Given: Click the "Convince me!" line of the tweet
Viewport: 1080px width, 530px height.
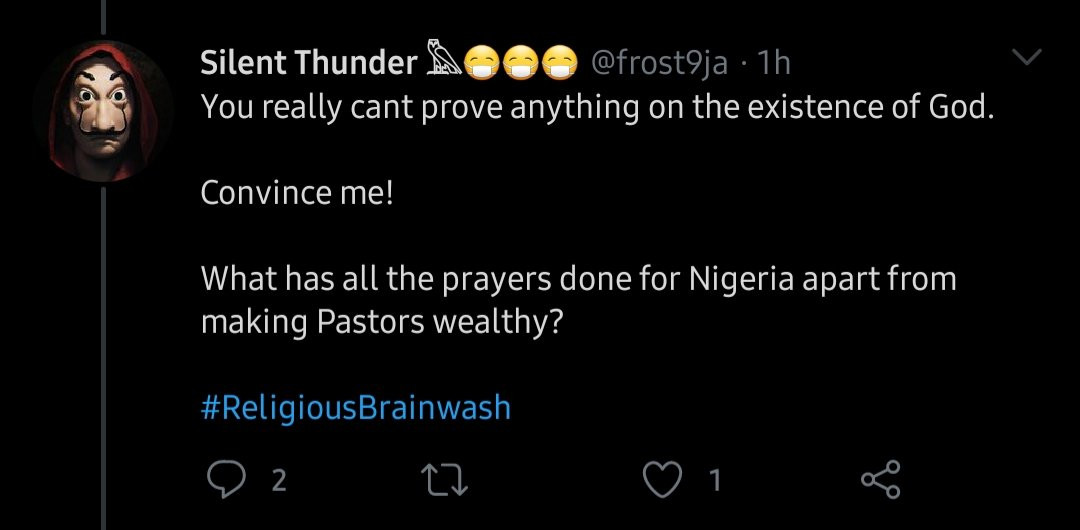Looking at the screenshot, I should click(297, 192).
